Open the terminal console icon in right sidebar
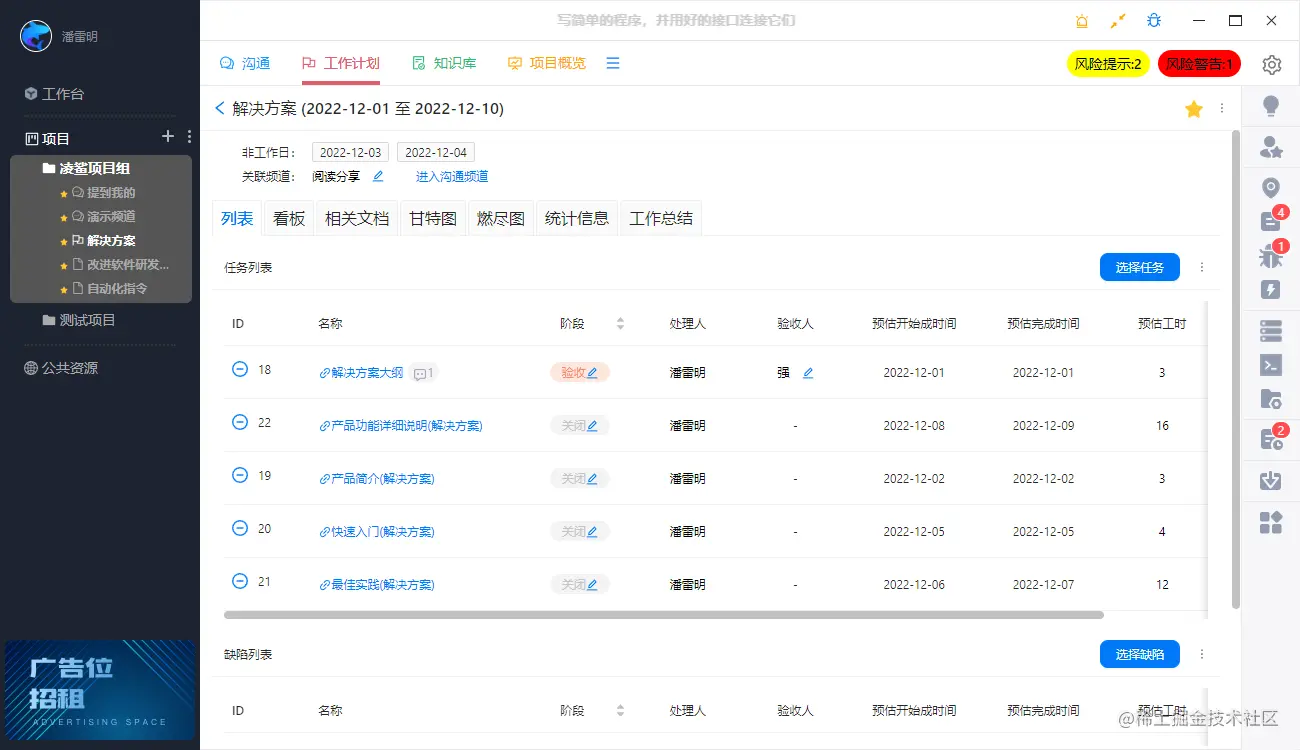This screenshot has width=1300, height=750. point(1271,365)
